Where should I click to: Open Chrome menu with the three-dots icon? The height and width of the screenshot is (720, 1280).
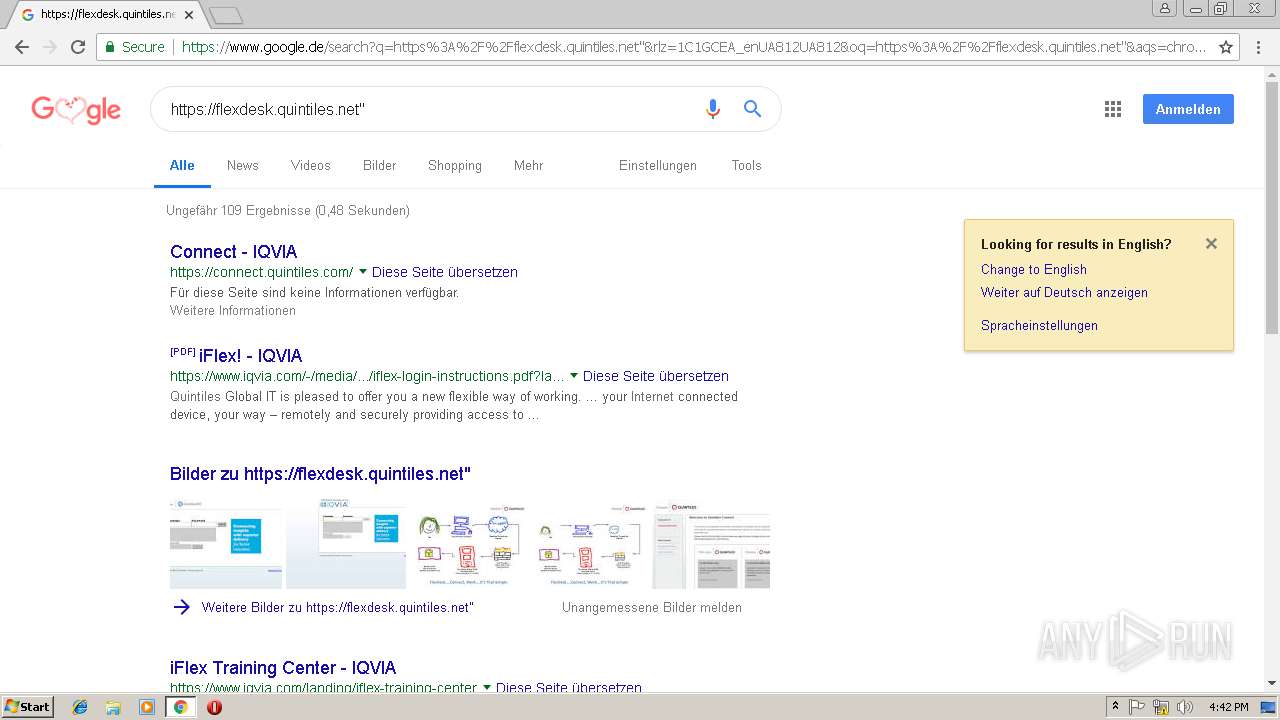1259,47
